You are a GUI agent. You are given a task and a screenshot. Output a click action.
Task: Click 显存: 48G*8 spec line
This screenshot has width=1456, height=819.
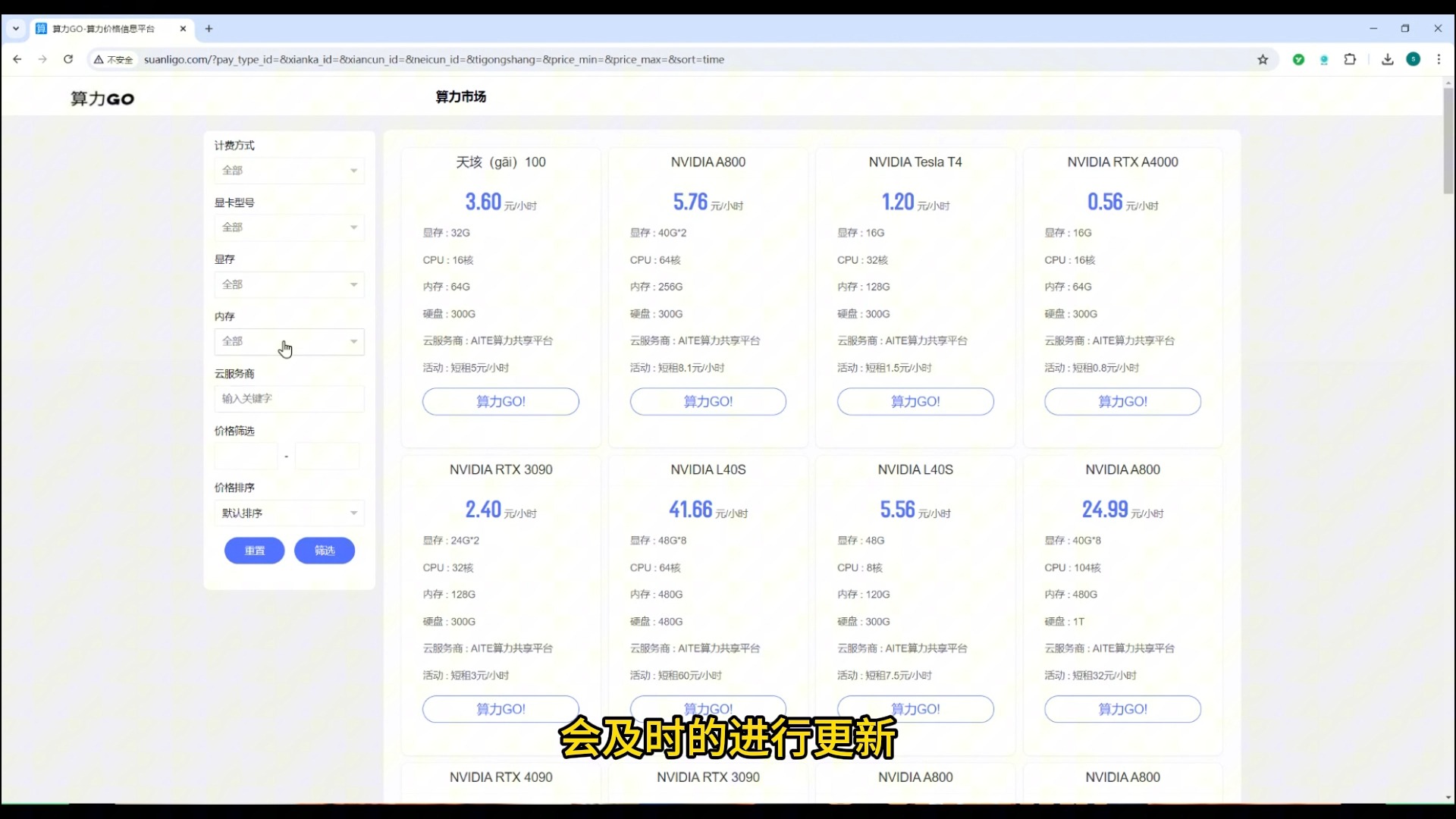[x=658, y=541]
